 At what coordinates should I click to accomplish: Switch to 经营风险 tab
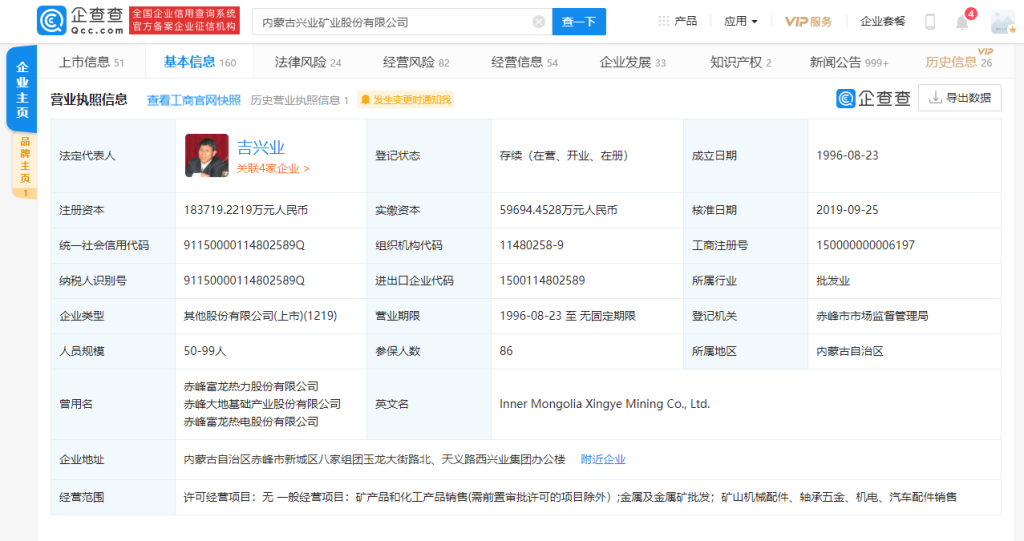pos(416,62)
